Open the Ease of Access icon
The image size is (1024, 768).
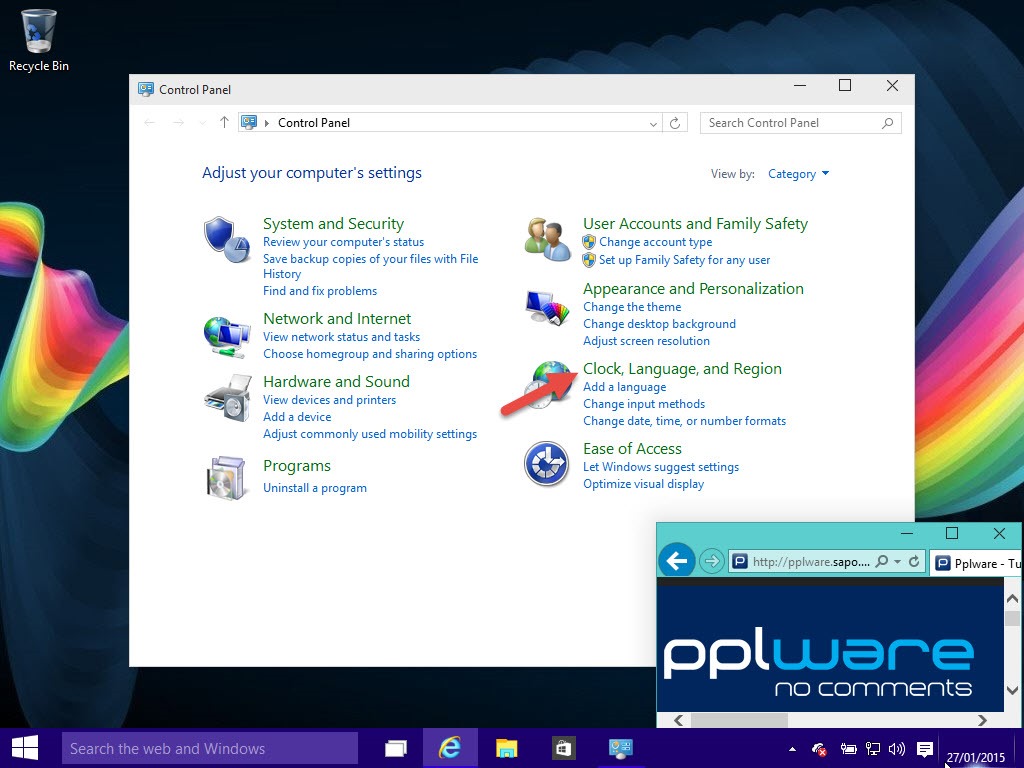[x=547, y=464]
